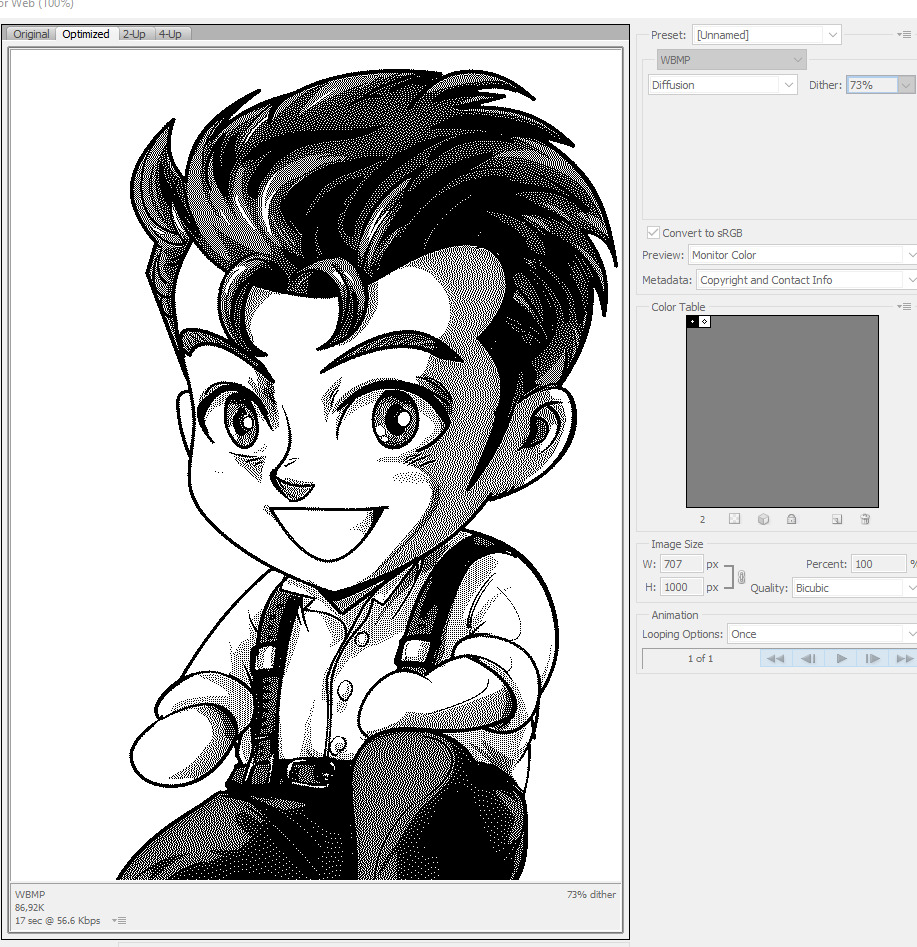Switch to the 2-Up tab

point(134,34)
